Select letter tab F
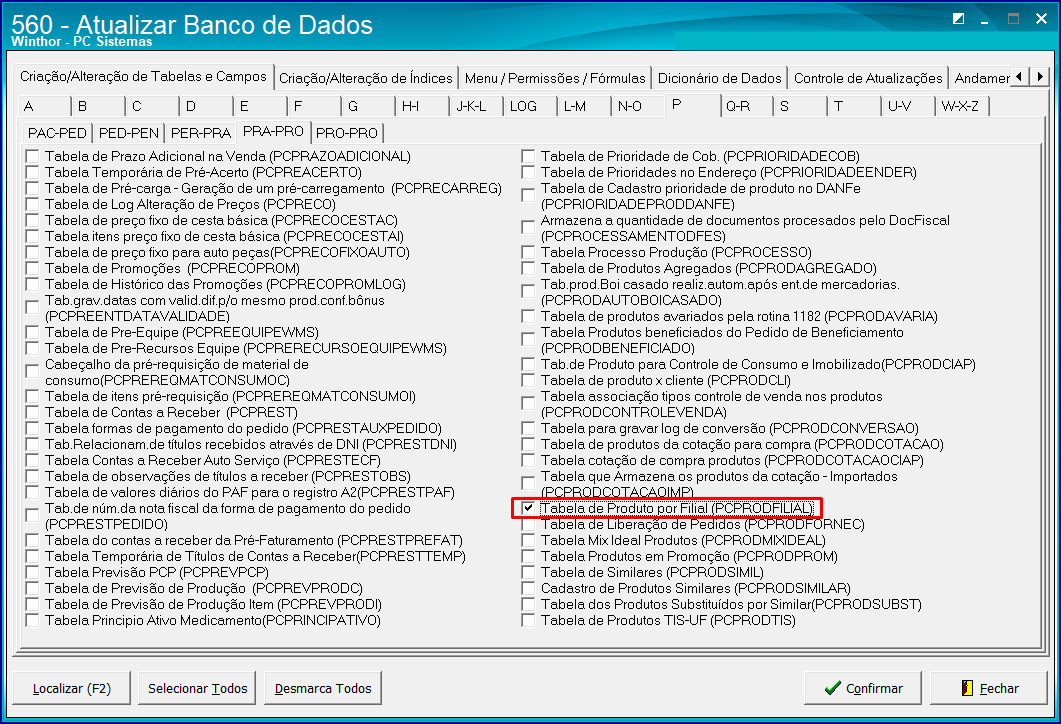Image resolution: width=1061 pixels, height=724 pixels. point(314,106)
